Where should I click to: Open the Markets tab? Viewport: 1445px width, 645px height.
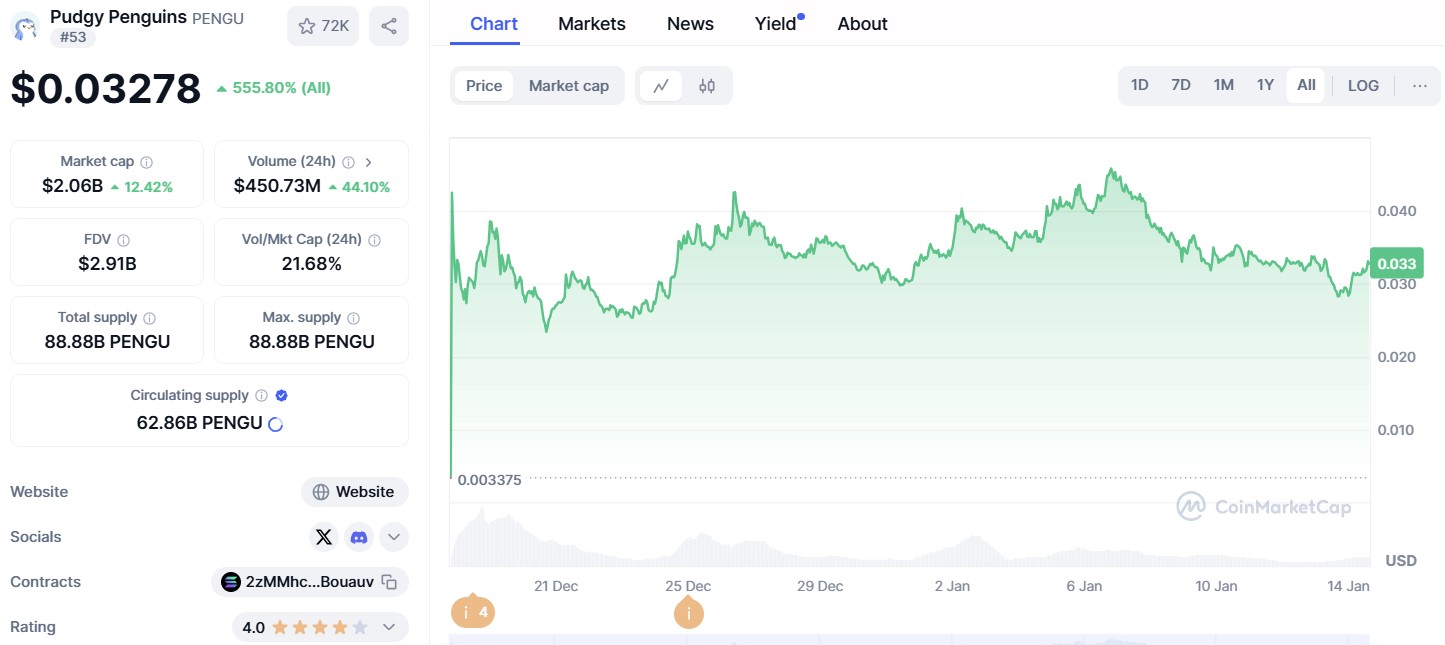[592, 24]
